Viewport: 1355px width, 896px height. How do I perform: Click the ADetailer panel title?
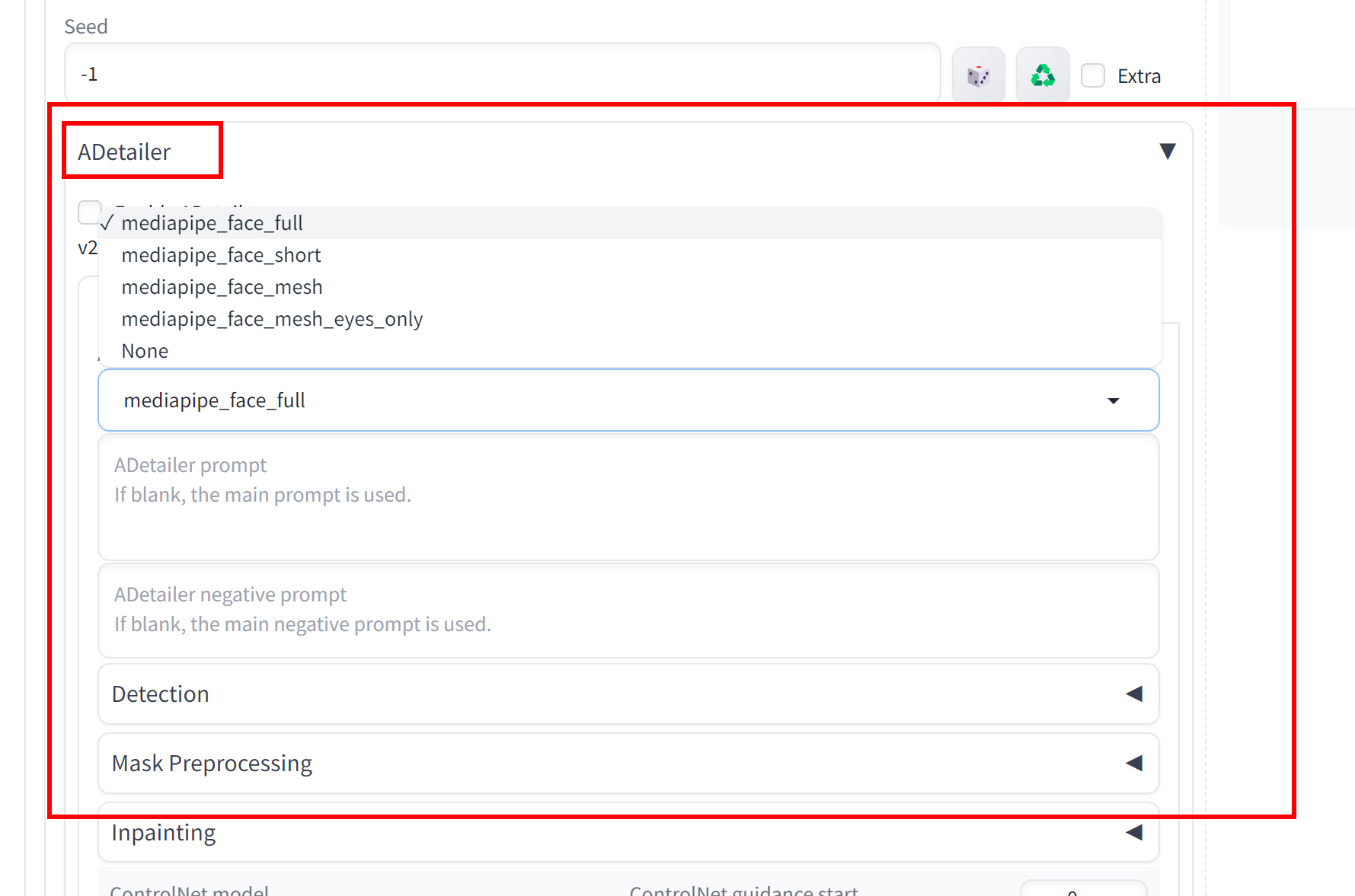tap(124, 152)
